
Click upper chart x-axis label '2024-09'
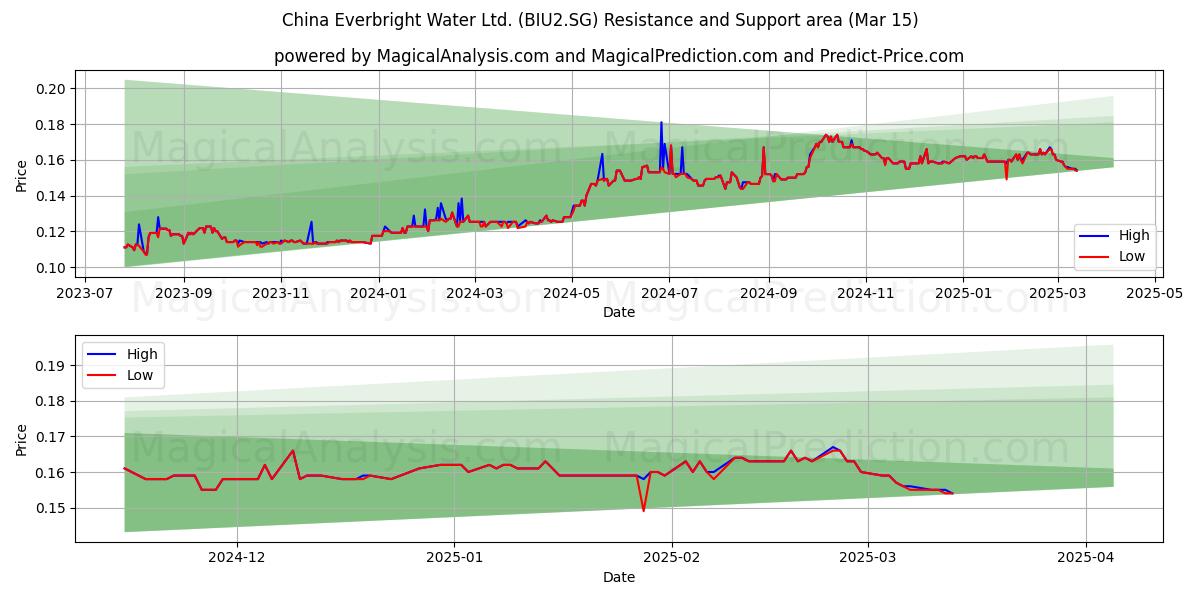coord(769,295)
